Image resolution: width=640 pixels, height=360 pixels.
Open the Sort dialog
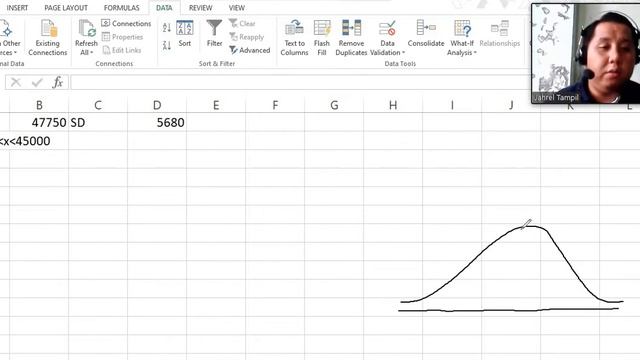[184, 33]
